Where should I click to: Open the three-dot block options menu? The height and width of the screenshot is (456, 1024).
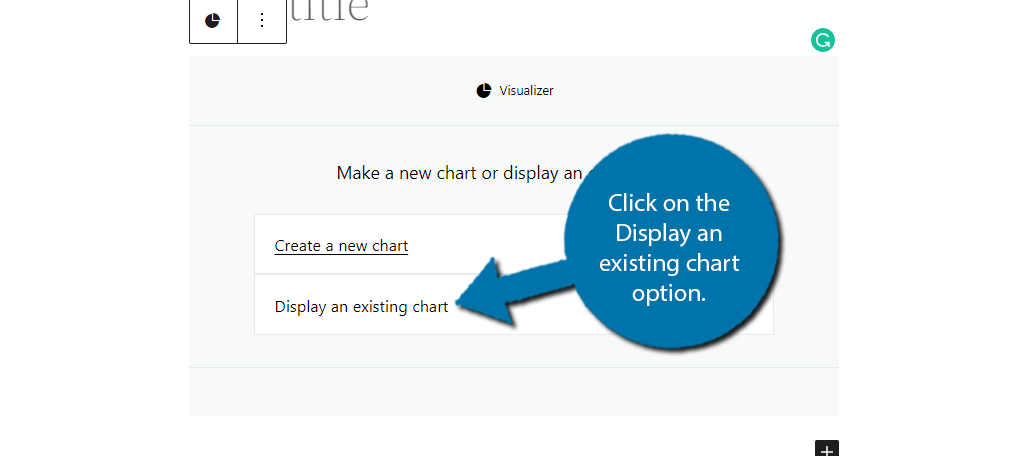[x=262, y=21]
